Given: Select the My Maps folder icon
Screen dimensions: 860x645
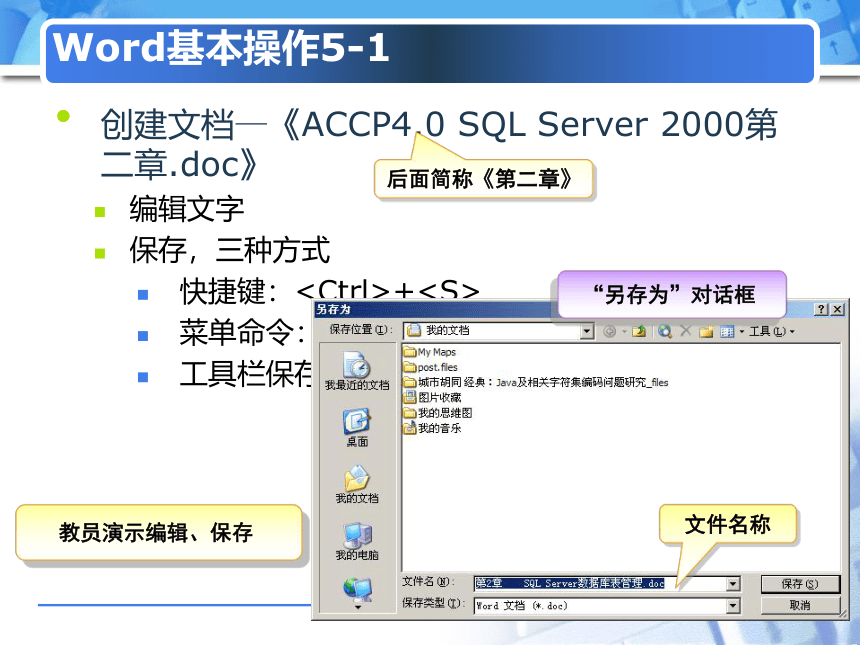Looking at the screenshot, I should click(x=410, y=352).
